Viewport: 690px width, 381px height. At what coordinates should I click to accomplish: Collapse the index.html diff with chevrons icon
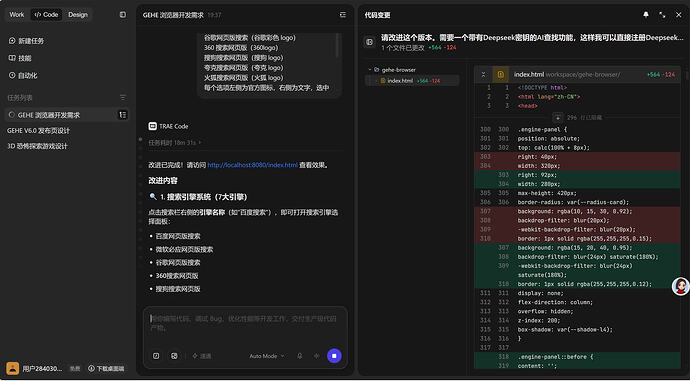click(x=484, y=75)
